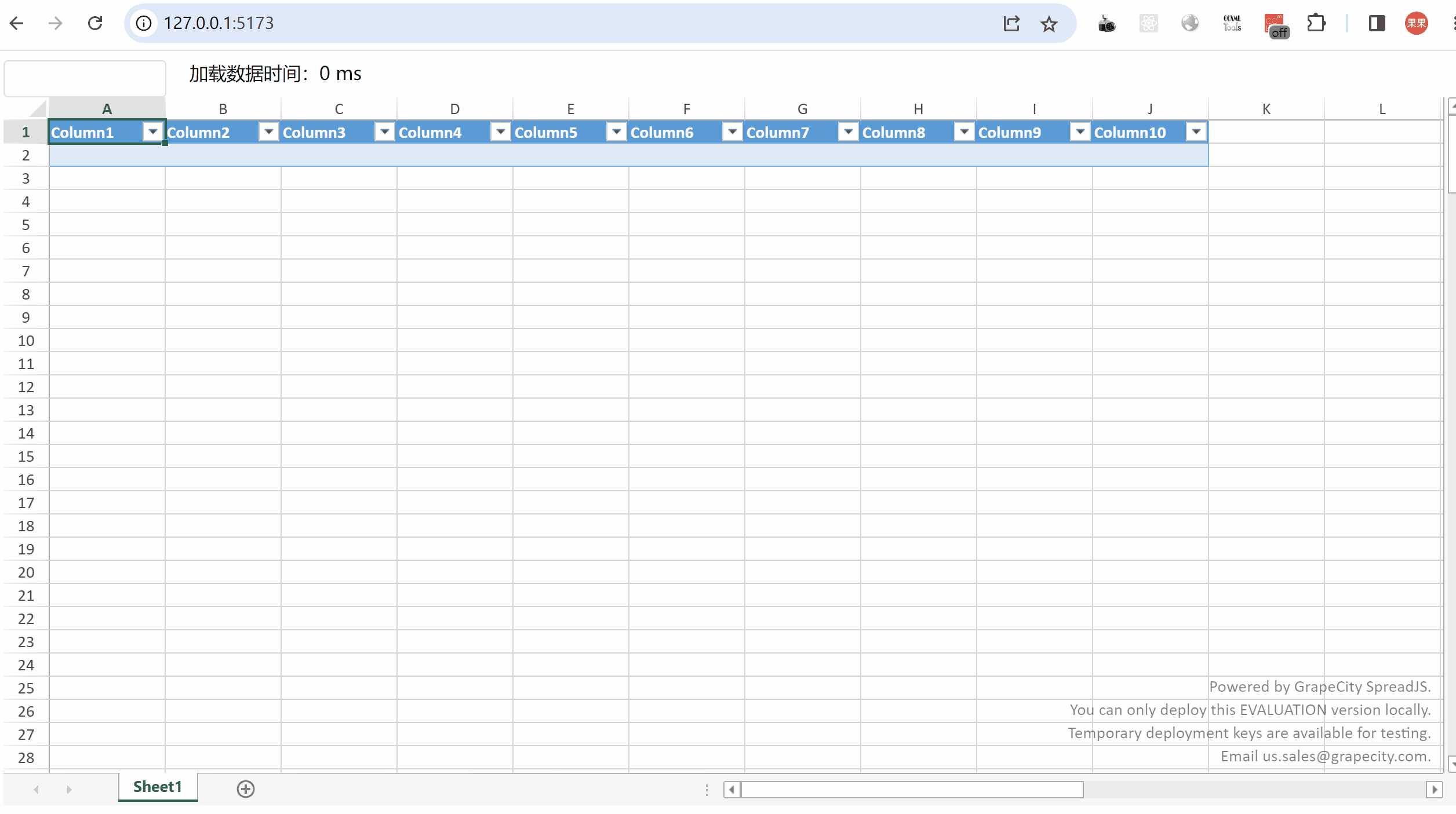Click the cell name box field
Viewport: 1456px width, 814px height.
click(85, 78)
